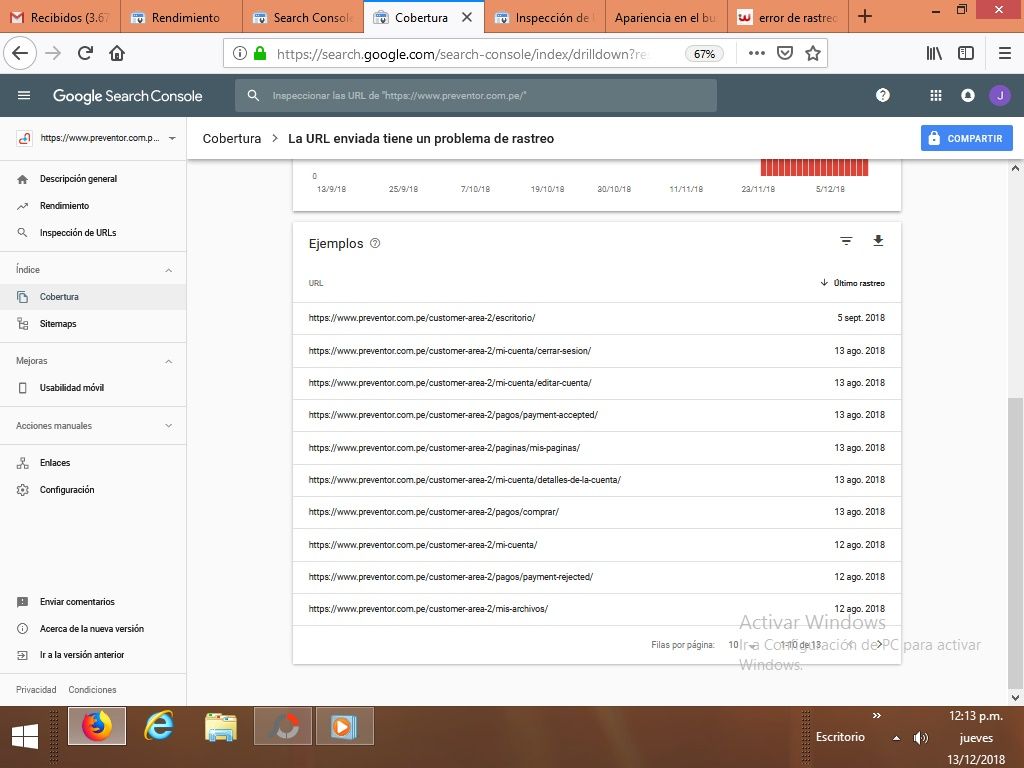Open Rendimiento in the sidebar
Screen dimensions: 1024x768
pos(93,206)
